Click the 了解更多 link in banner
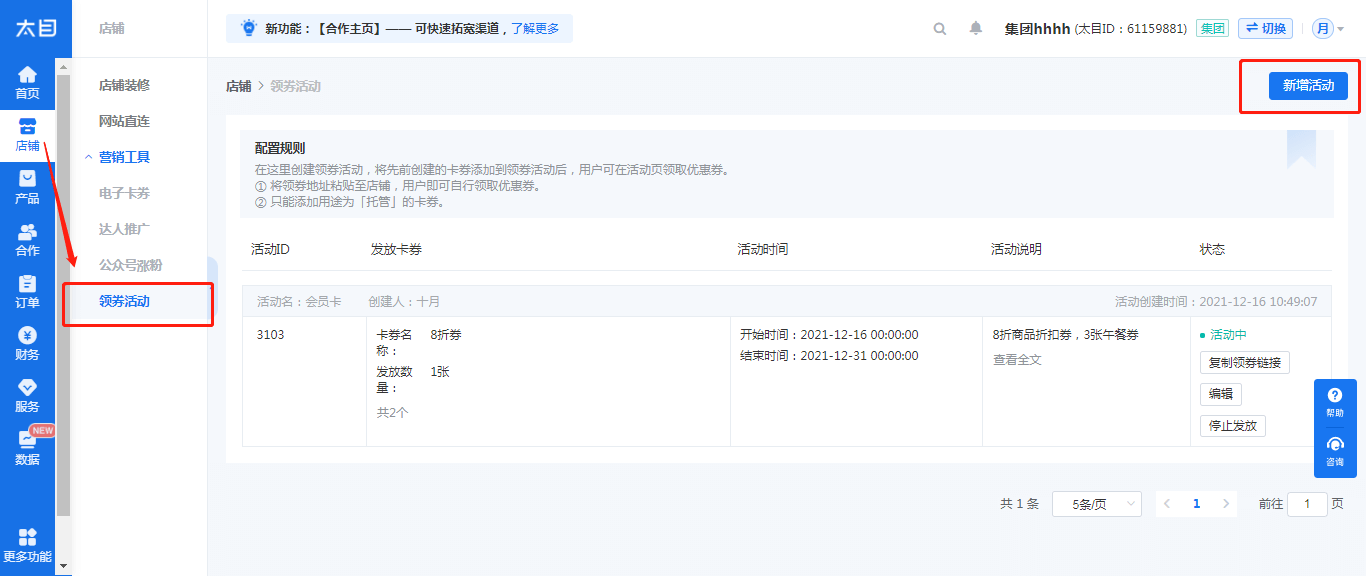 [x=535, y=29]
